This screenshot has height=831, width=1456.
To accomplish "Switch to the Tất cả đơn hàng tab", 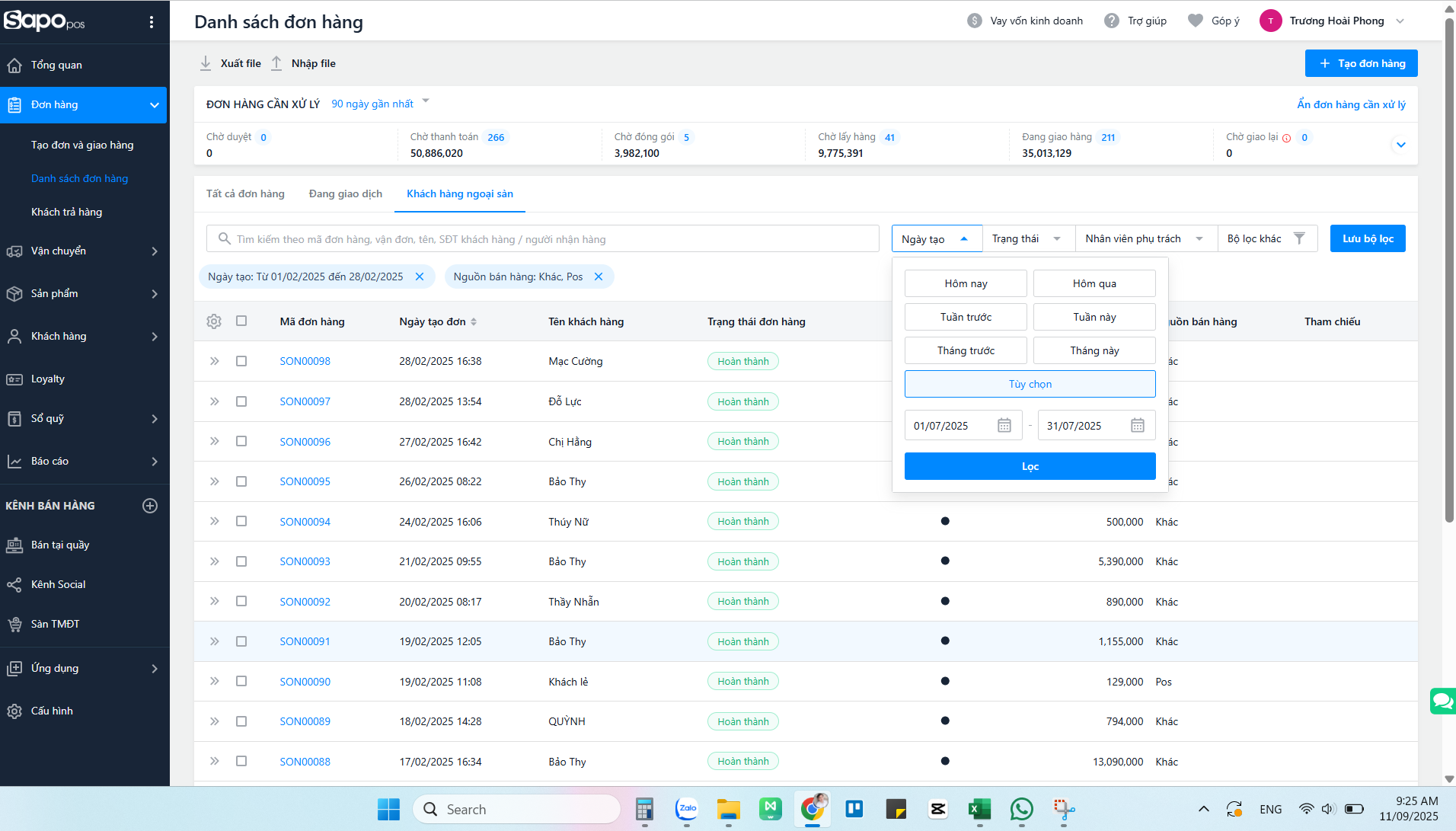I will (245, 193).
